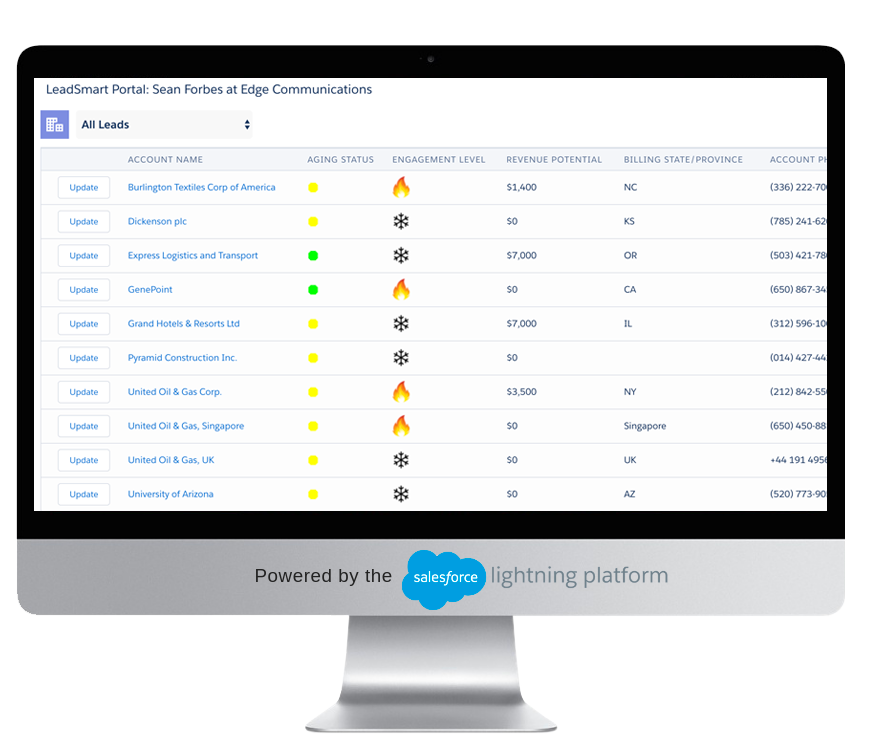Click the snowflake icon for Pyramid Construction
Image resolution: width=874 pixels, height=737 pixels.
[401, 357]
